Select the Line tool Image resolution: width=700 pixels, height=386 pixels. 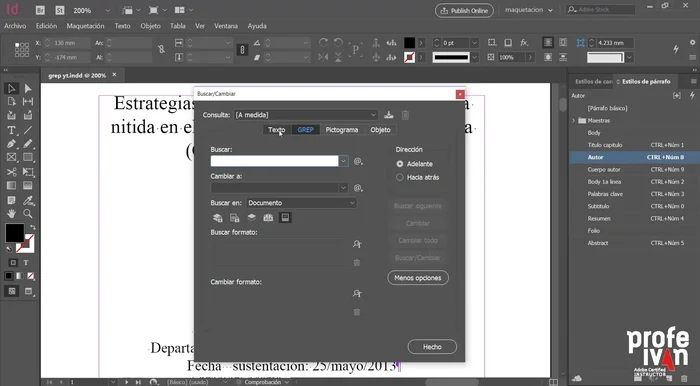tap(28, 130)
